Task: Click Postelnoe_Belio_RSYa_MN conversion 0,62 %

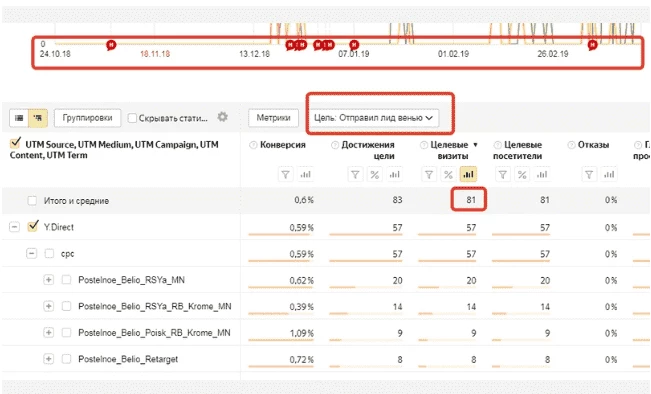Action: click(301, 280)
